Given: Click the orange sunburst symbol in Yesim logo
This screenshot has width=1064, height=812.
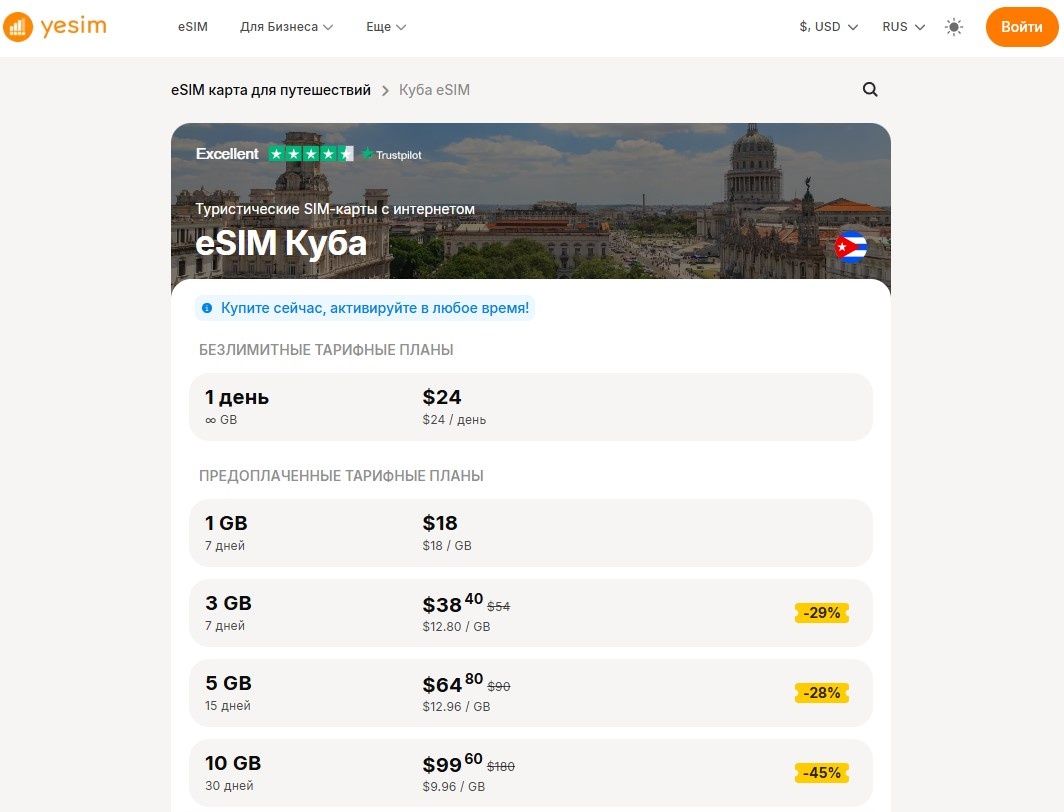Looking at the screenshot, I should coord(17,27).
